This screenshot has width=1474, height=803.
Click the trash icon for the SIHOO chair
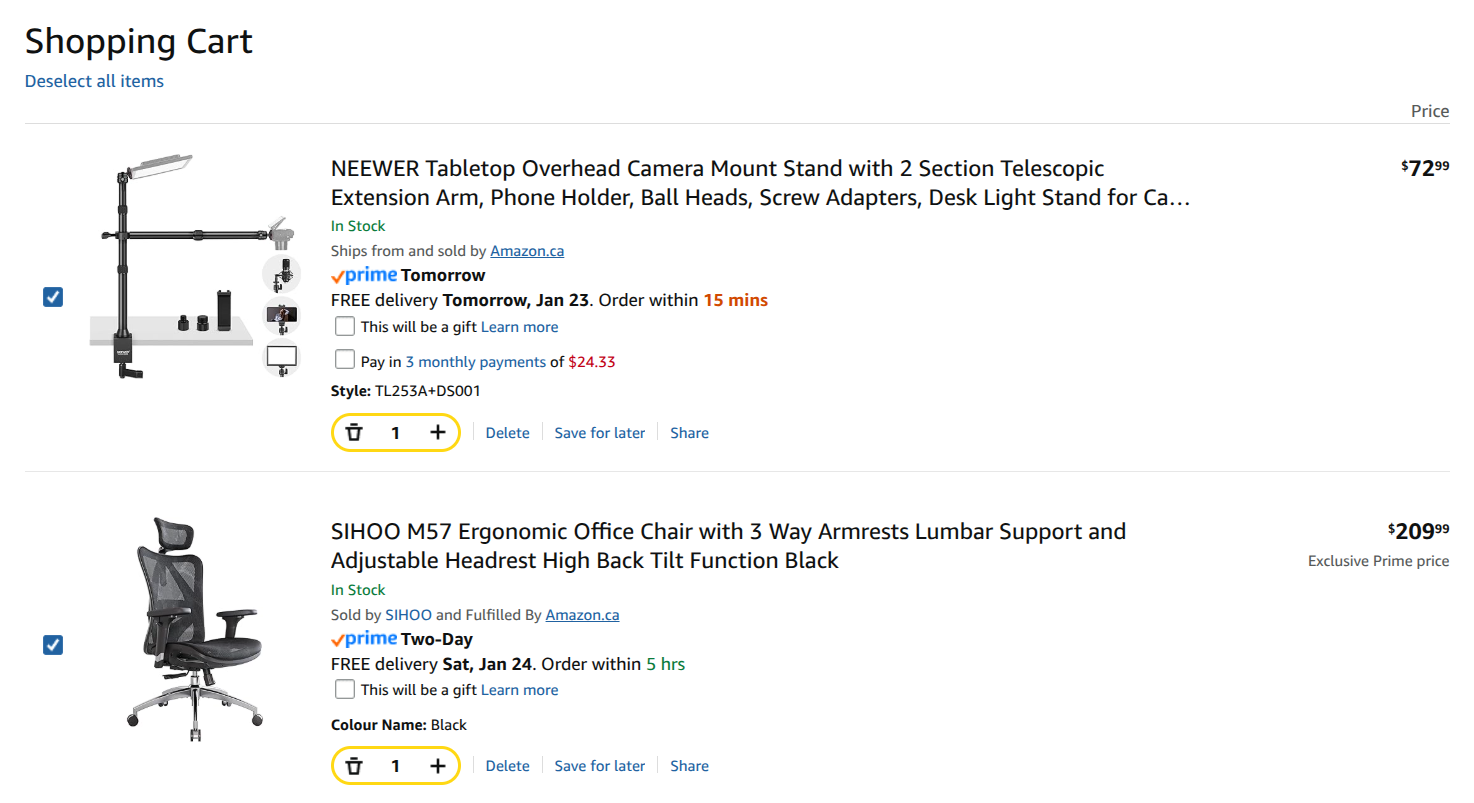(354, 766)
